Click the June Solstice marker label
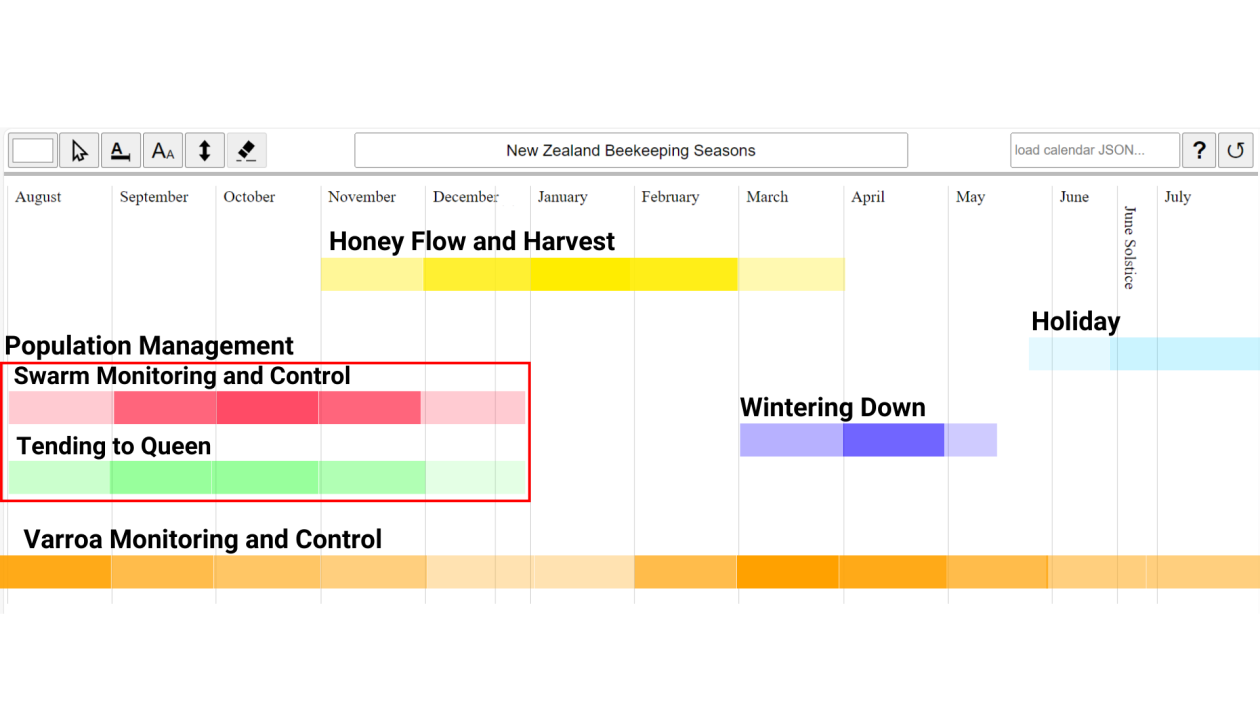Screen dimensions: 1260x709 (x=1130, y=247)
